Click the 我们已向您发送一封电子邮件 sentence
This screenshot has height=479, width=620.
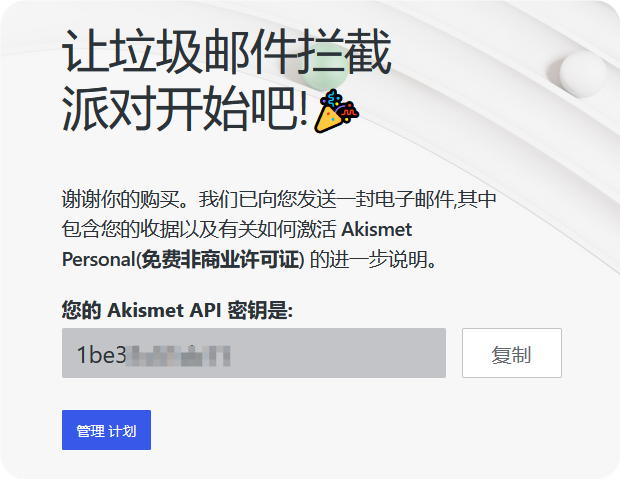click(326, 199)
